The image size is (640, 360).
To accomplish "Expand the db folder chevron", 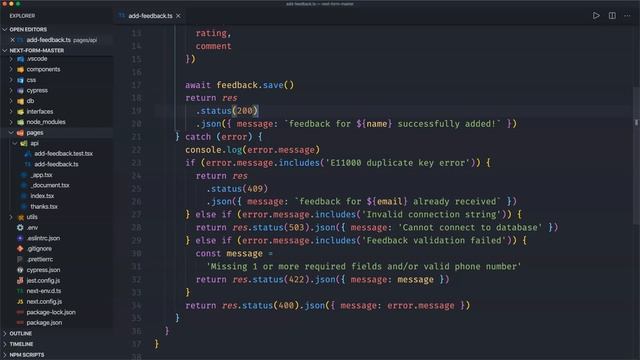I will pos(11,101).
